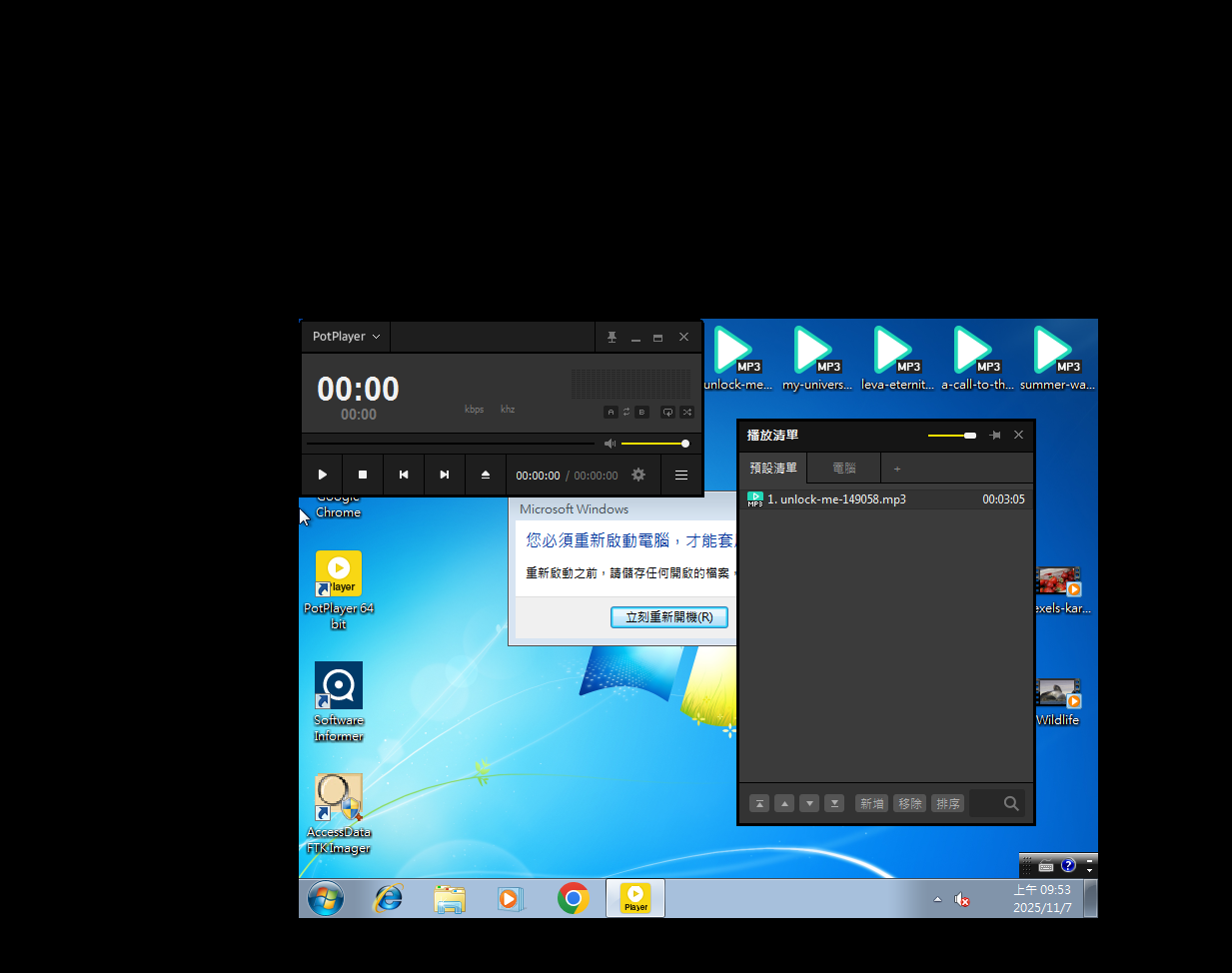Click the language bar help icon

click(1068, 865)
